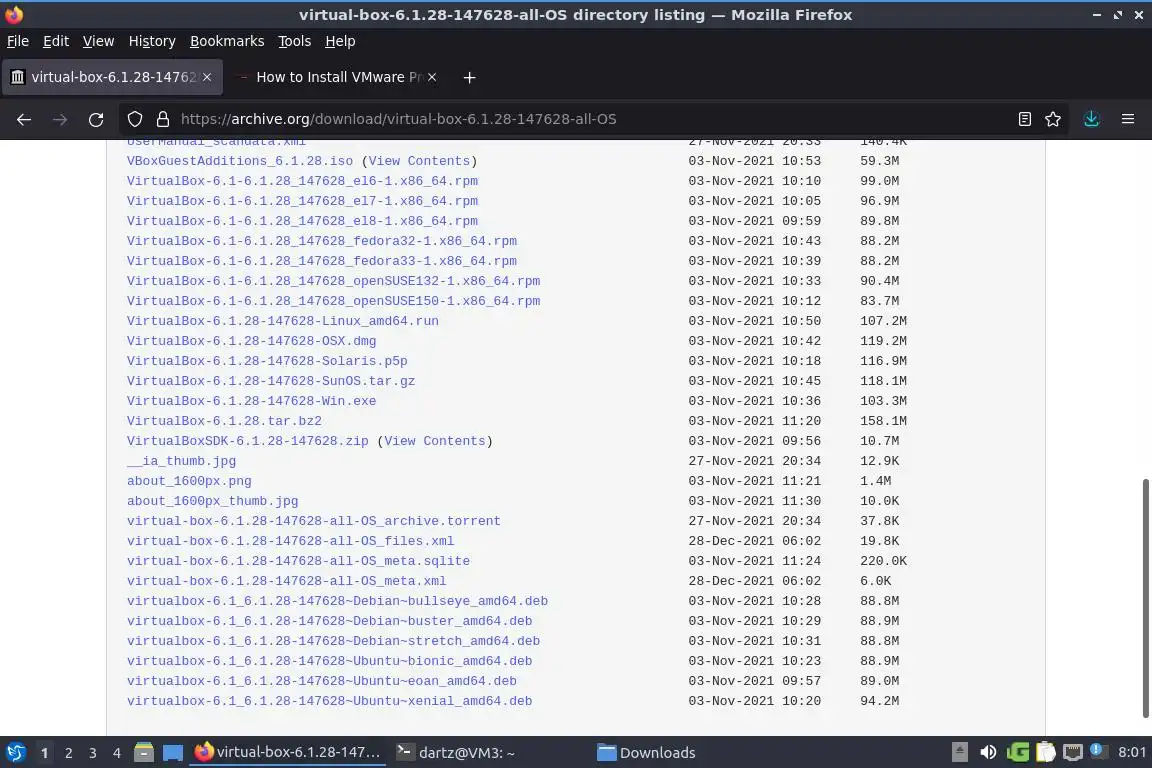
Task: Open the History menu
Action: click(x=152, y=41)
